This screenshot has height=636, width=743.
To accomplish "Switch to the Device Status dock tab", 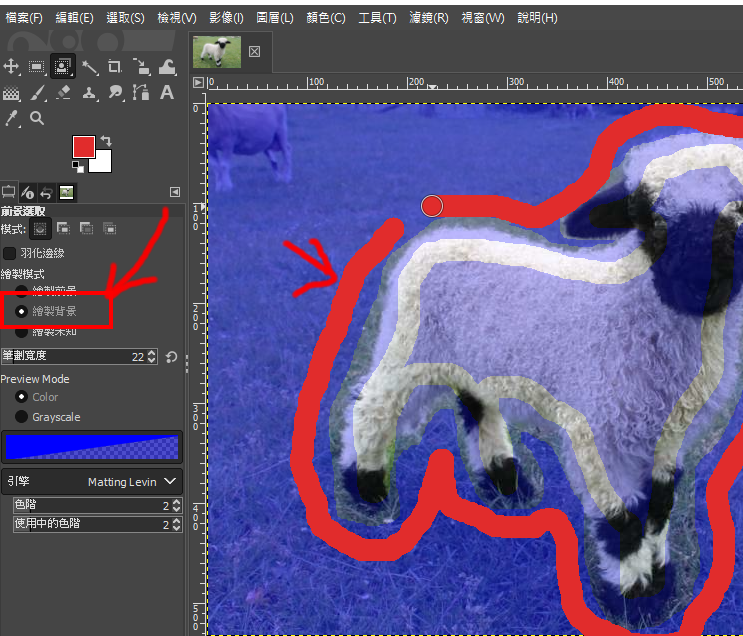I will [x=27, y=192].
